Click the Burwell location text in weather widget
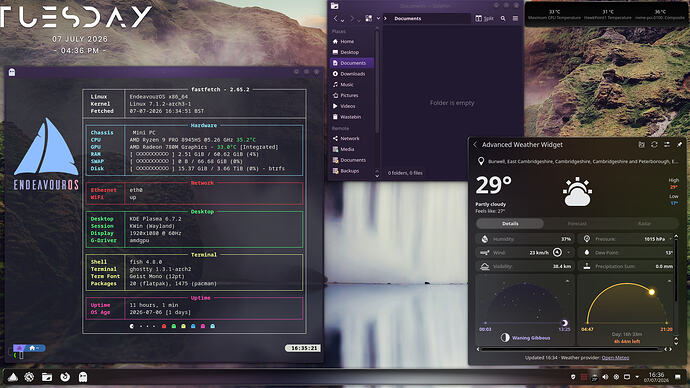The width and height of the screenshot is (690, 388). coord(583,161)
